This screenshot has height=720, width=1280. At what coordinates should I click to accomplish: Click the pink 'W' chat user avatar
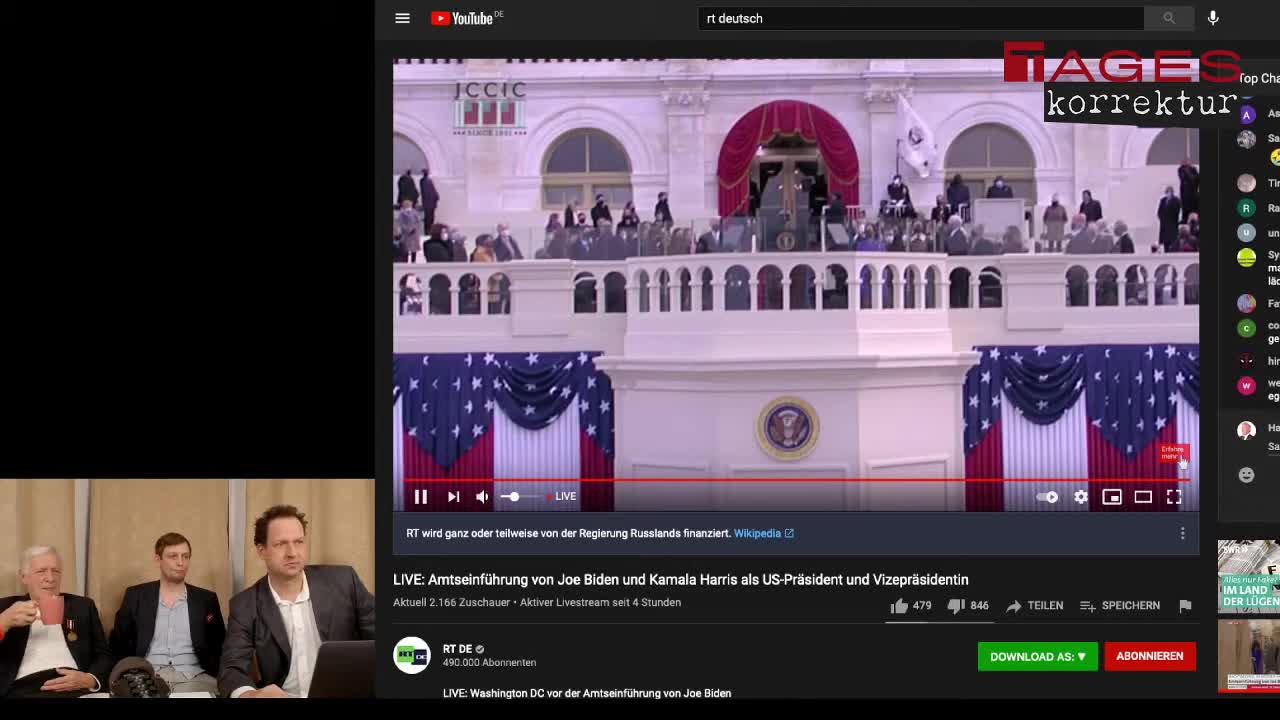[x=1246, y=385]
